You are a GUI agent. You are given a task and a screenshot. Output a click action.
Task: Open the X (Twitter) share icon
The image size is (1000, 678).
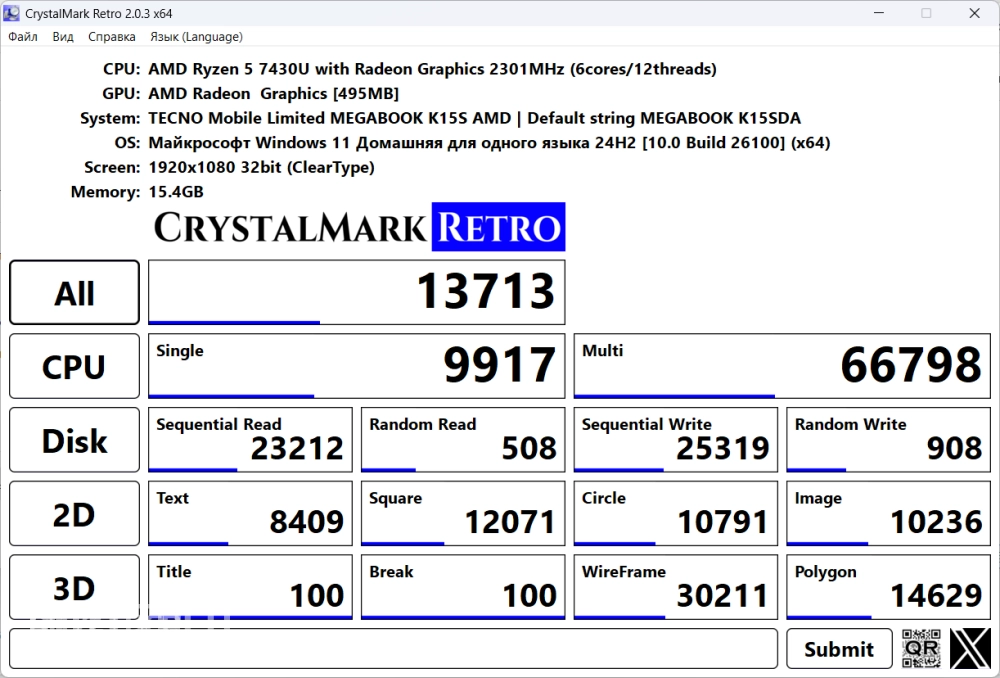[969, 648]
